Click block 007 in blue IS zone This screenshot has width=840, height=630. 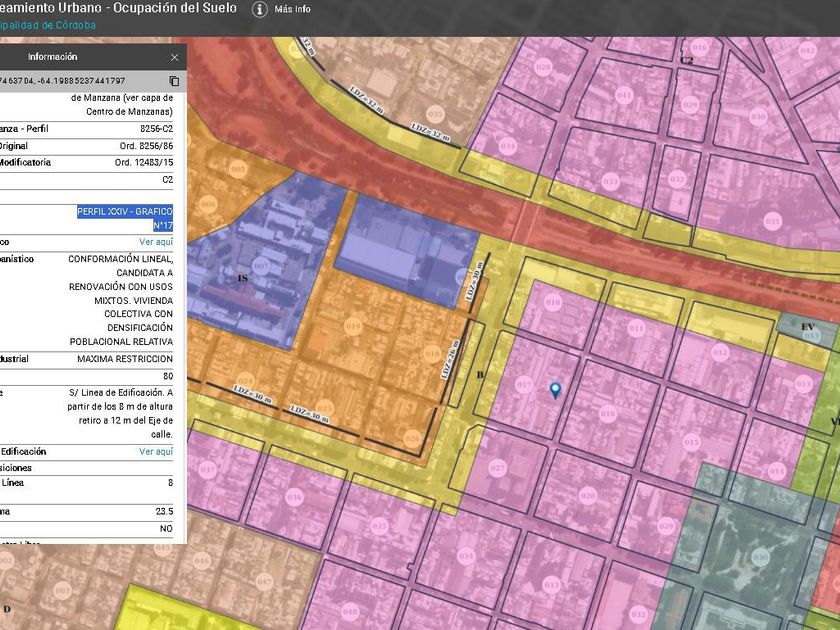coord(260,267)
